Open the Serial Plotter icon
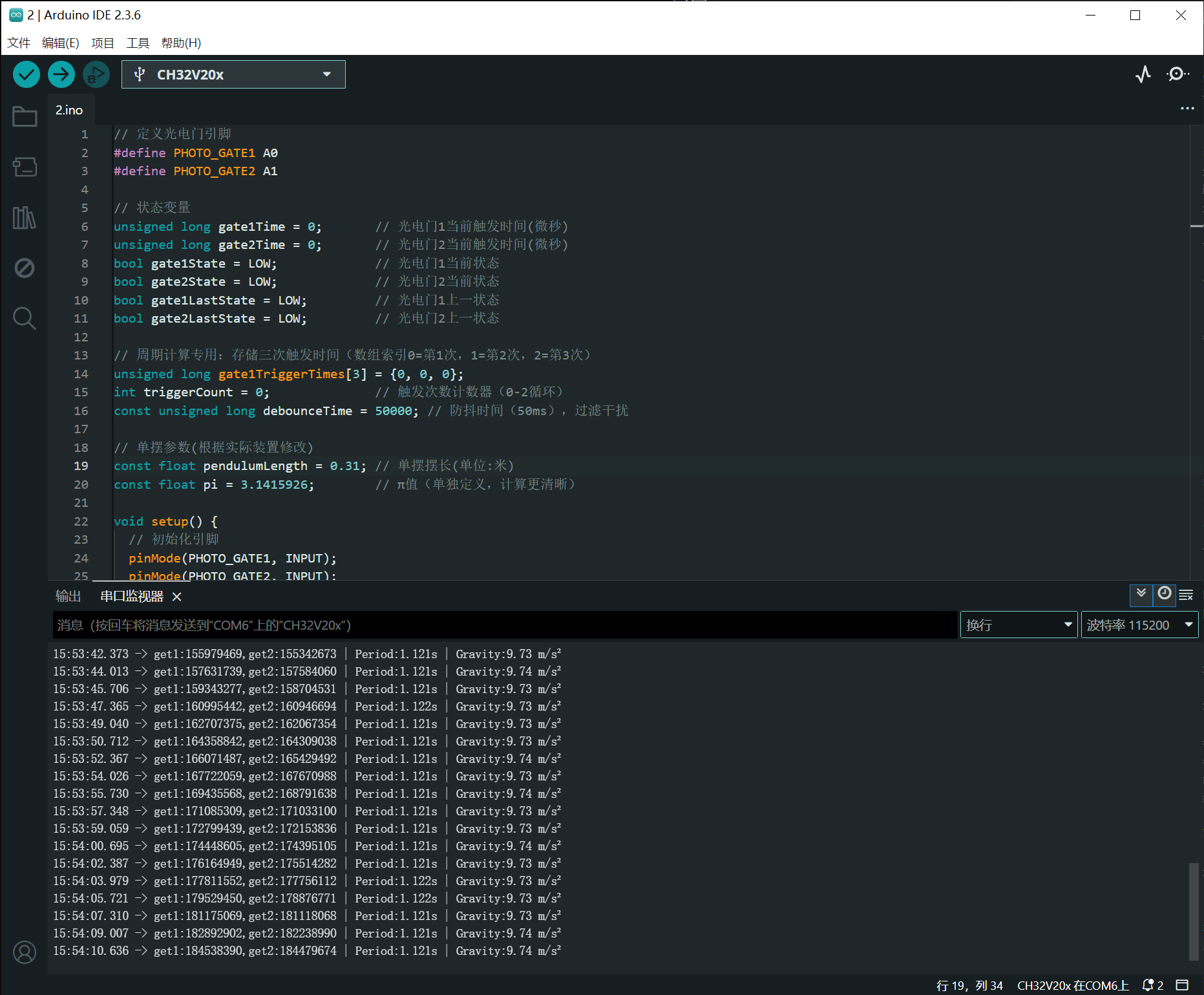This screenshot has height=995, width=1204. 1143,74
